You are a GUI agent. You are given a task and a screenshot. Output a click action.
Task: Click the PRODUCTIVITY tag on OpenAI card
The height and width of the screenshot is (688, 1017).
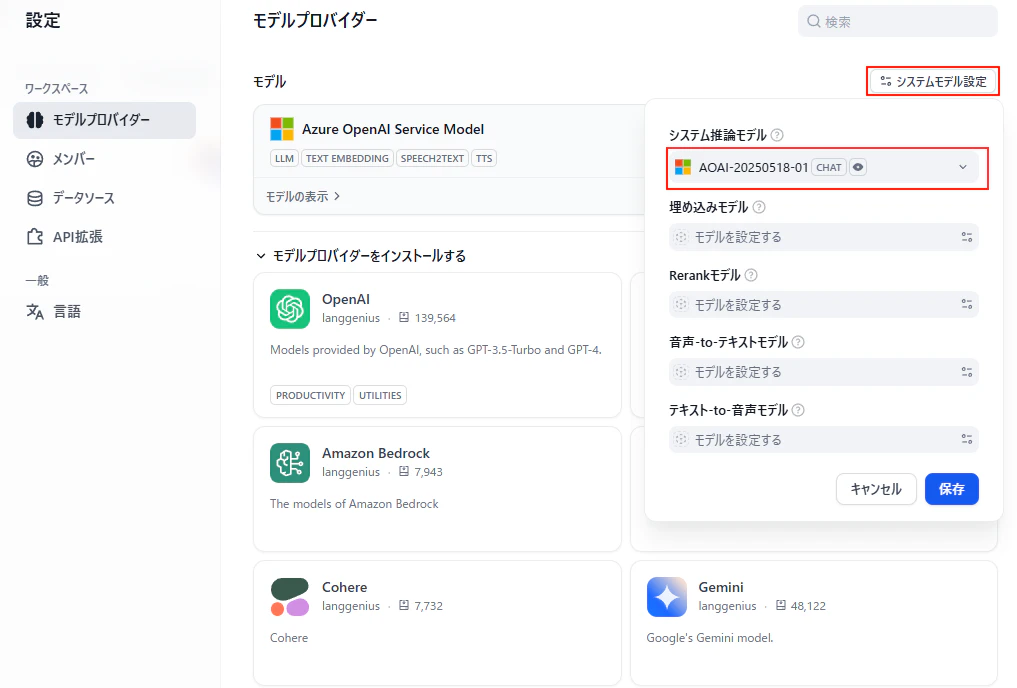pos(310,395)
